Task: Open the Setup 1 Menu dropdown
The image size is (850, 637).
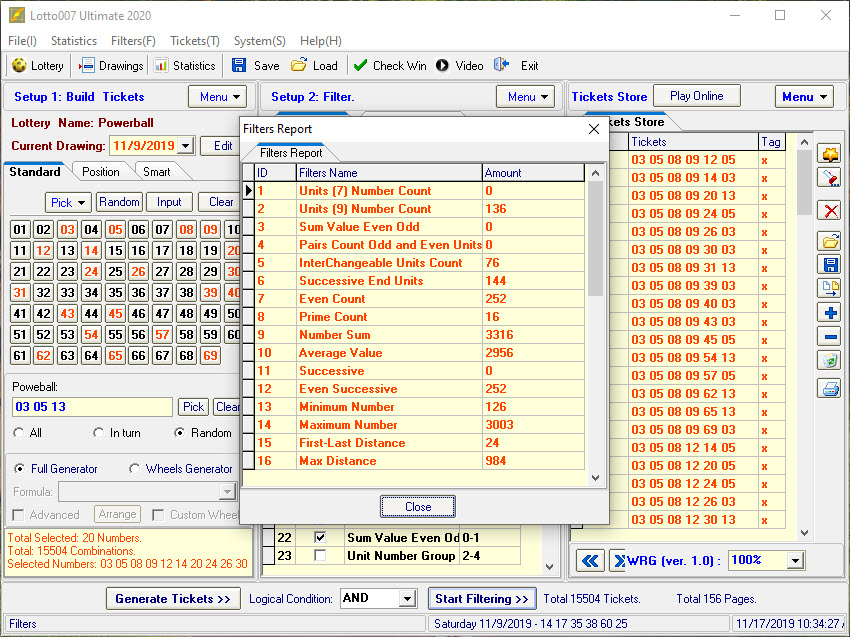Action: point(218,97)
